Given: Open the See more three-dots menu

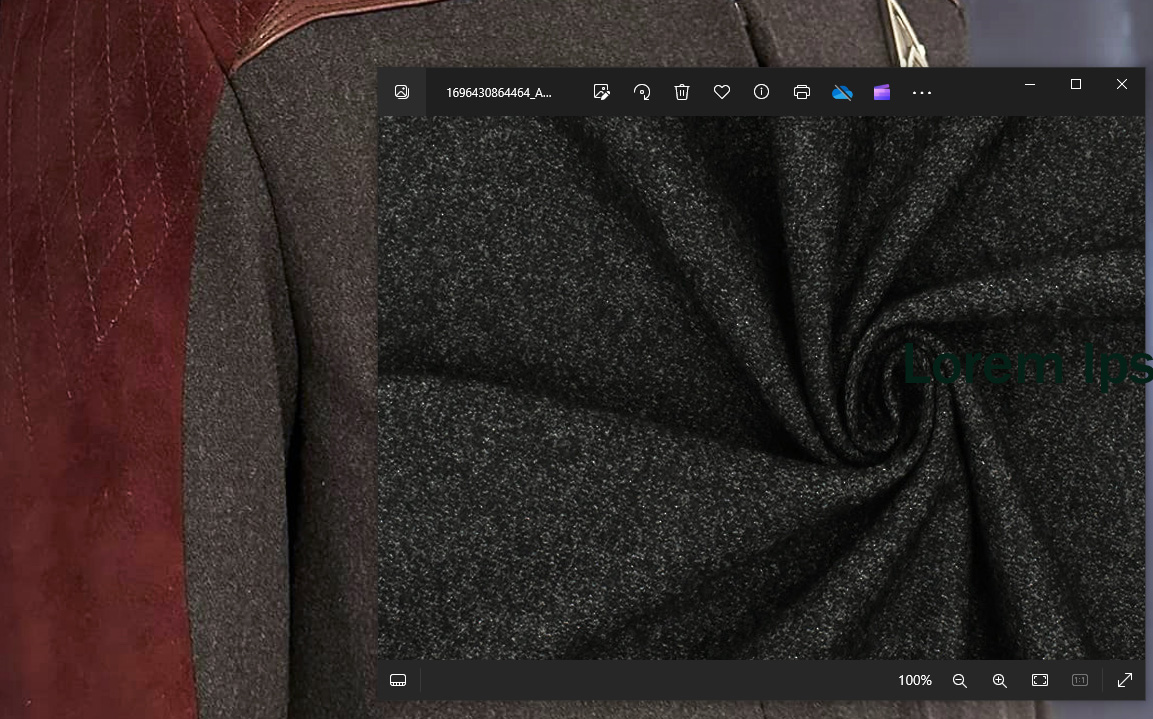Looking at the screenshot, I should [x=922, y=93].
